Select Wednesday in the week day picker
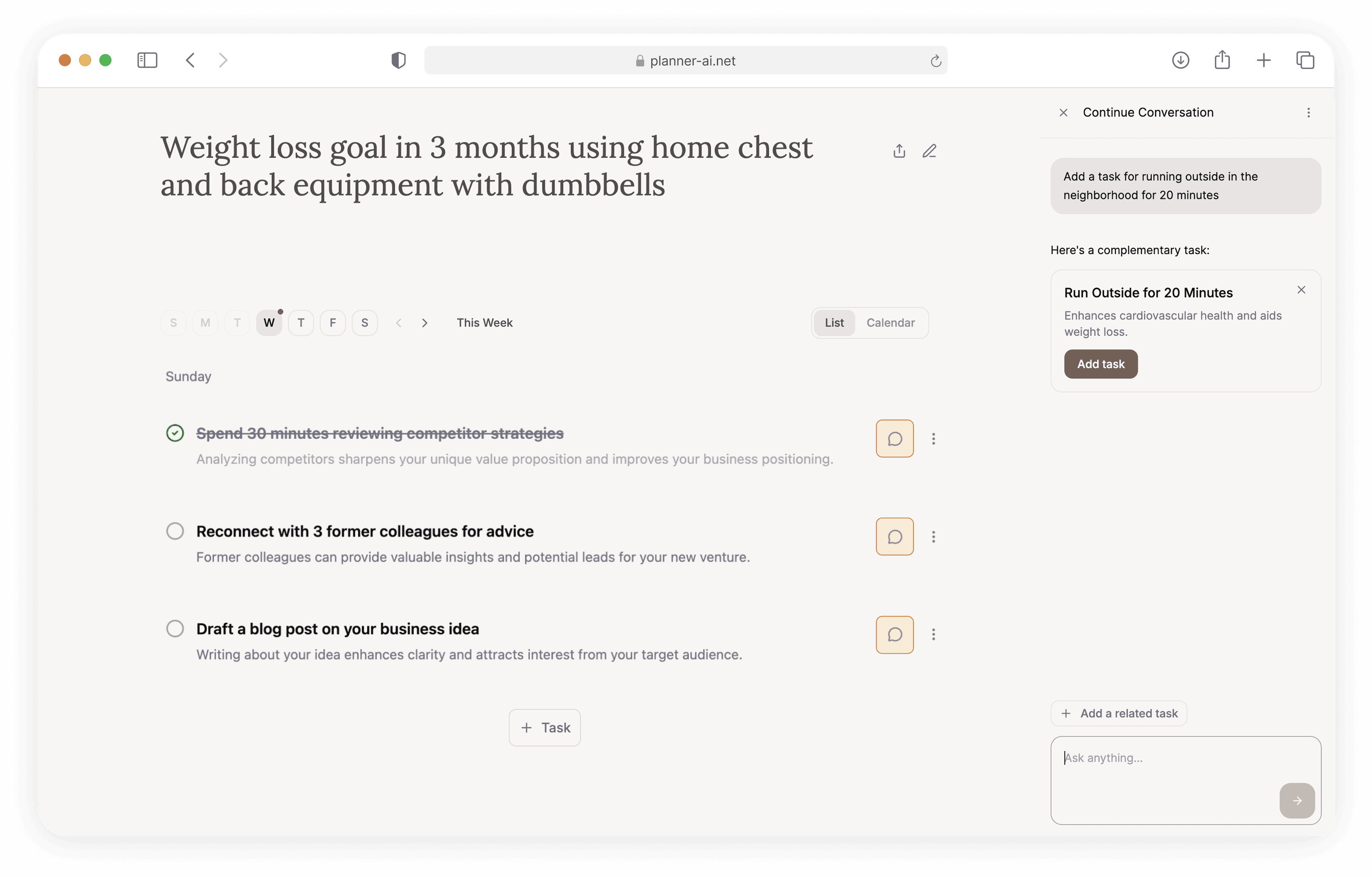This screenshot has height=877, width=1372. (269, 323)
